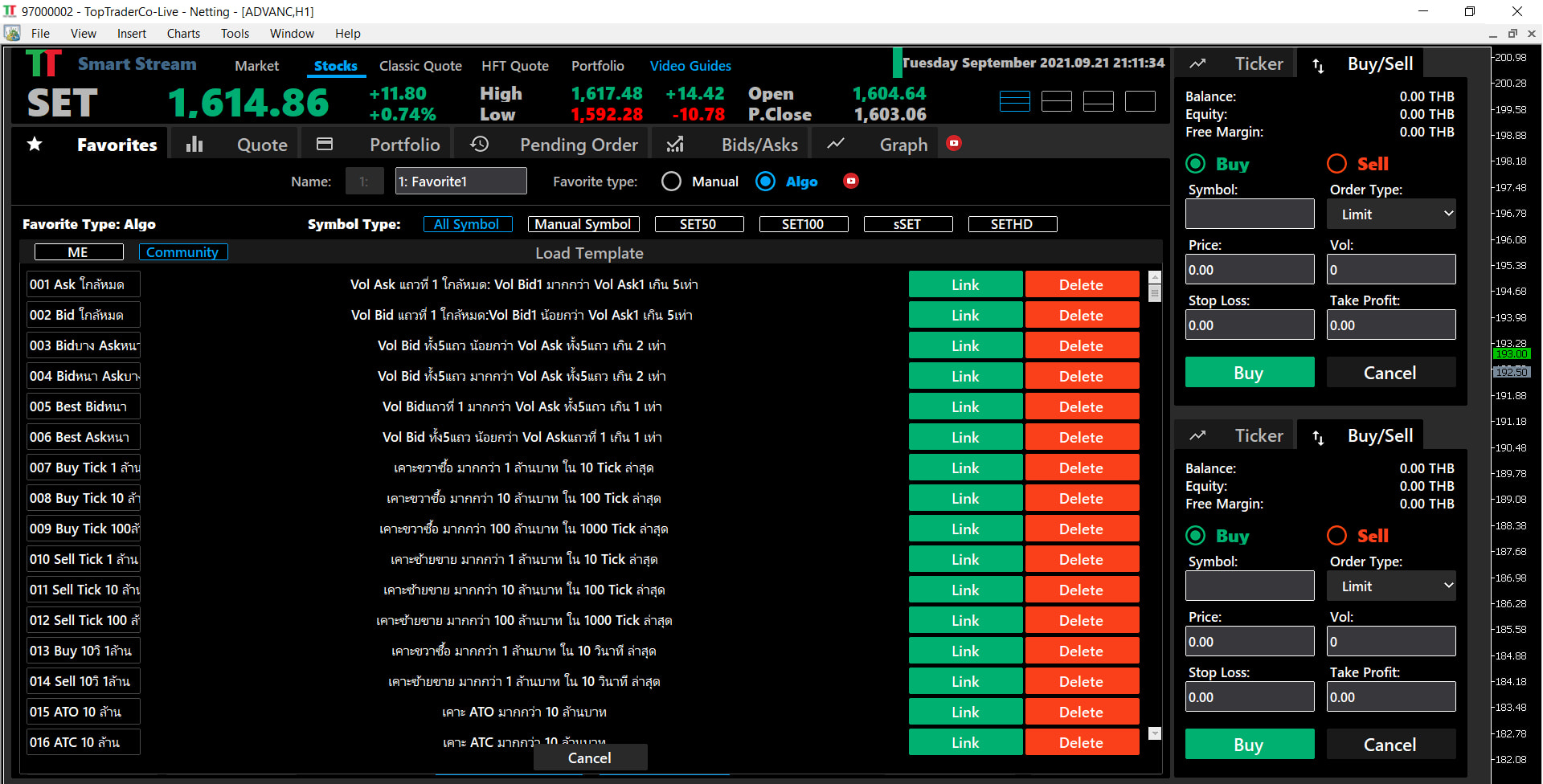Open Order Type dropdown in upper panel

[1391, 214]
